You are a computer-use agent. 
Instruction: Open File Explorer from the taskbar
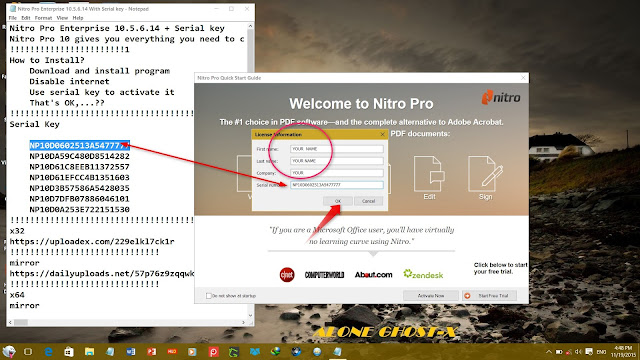(x=89, y=351)
